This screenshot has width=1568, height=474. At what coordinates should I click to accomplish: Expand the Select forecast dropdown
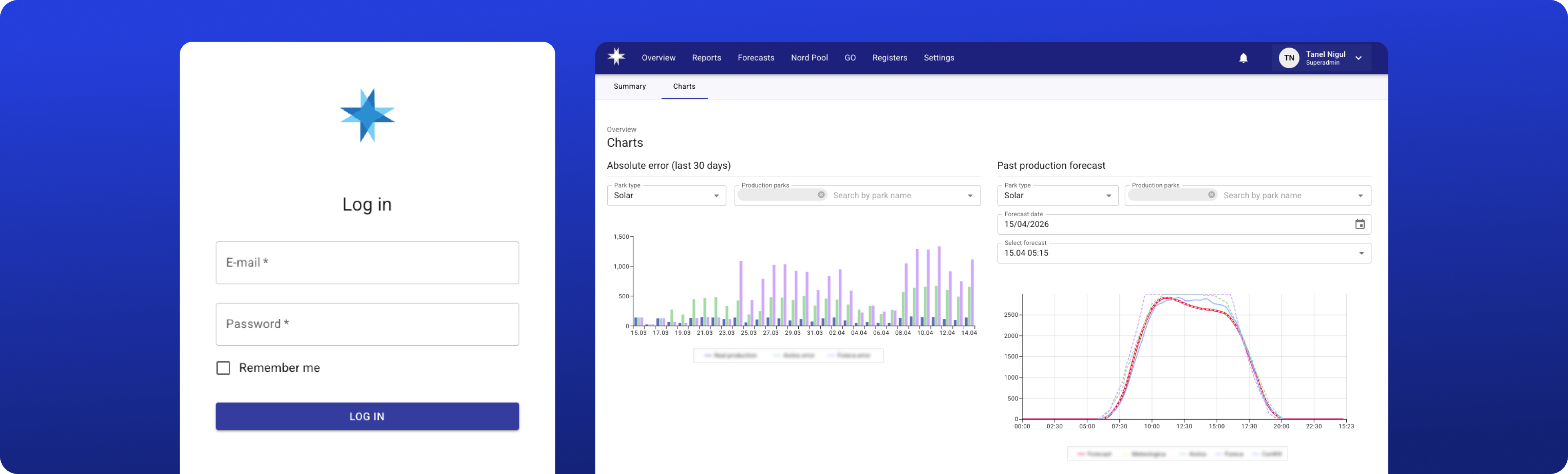[1361, 253]
